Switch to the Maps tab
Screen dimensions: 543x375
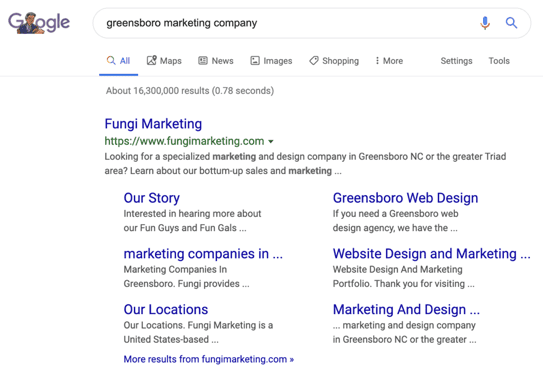pos(164,61)
